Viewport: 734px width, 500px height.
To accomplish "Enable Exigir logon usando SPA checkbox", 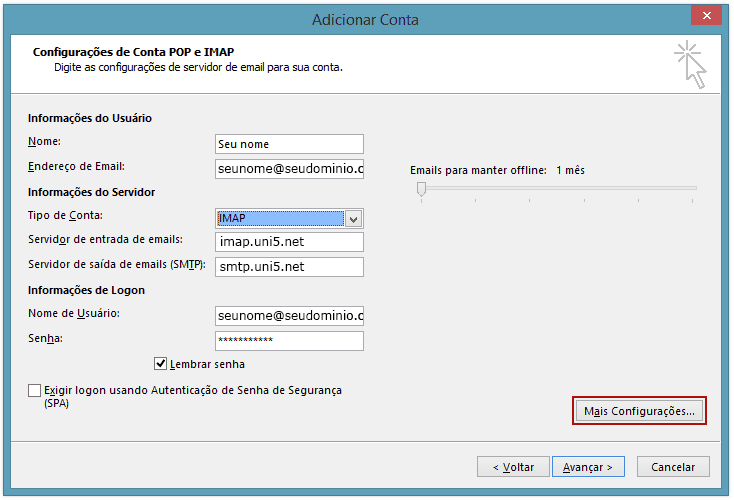I will click(34, 390).
